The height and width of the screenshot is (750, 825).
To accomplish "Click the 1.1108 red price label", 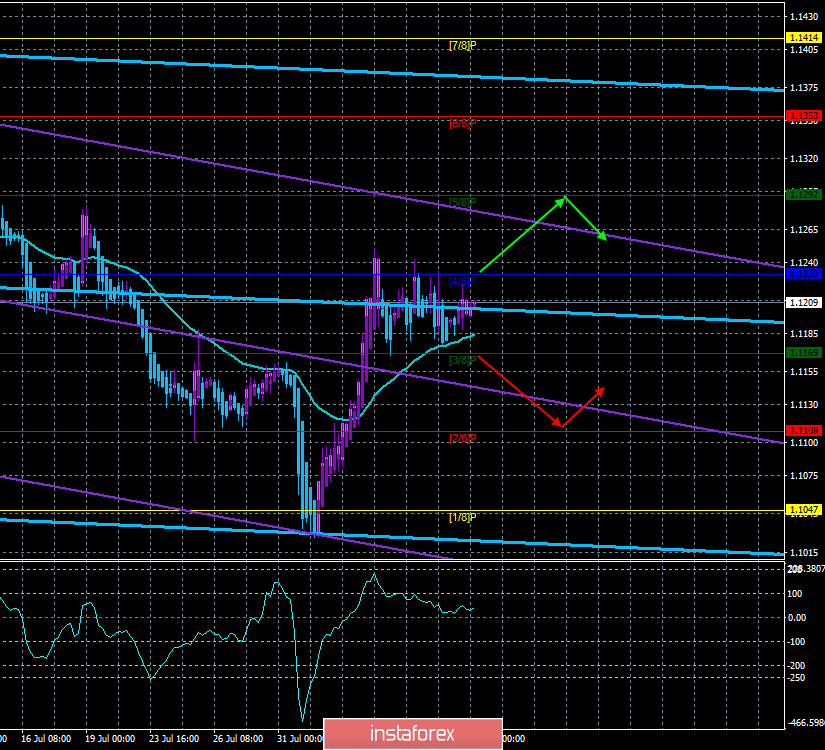I will (803, 431).
